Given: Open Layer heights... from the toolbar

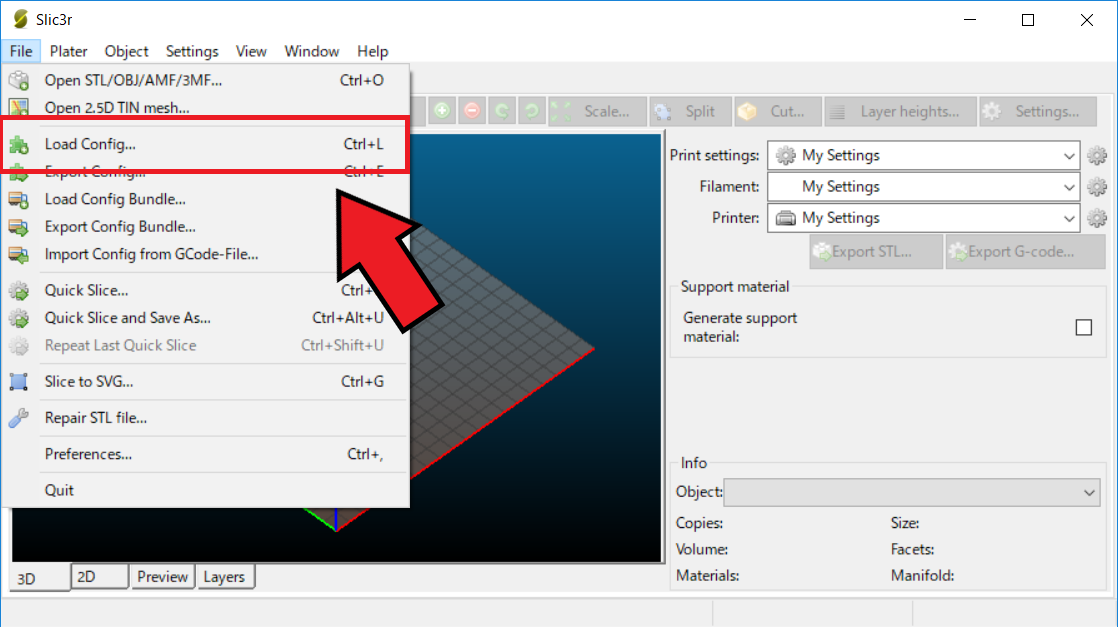Looking at the screenshot, I should (900, 111).
